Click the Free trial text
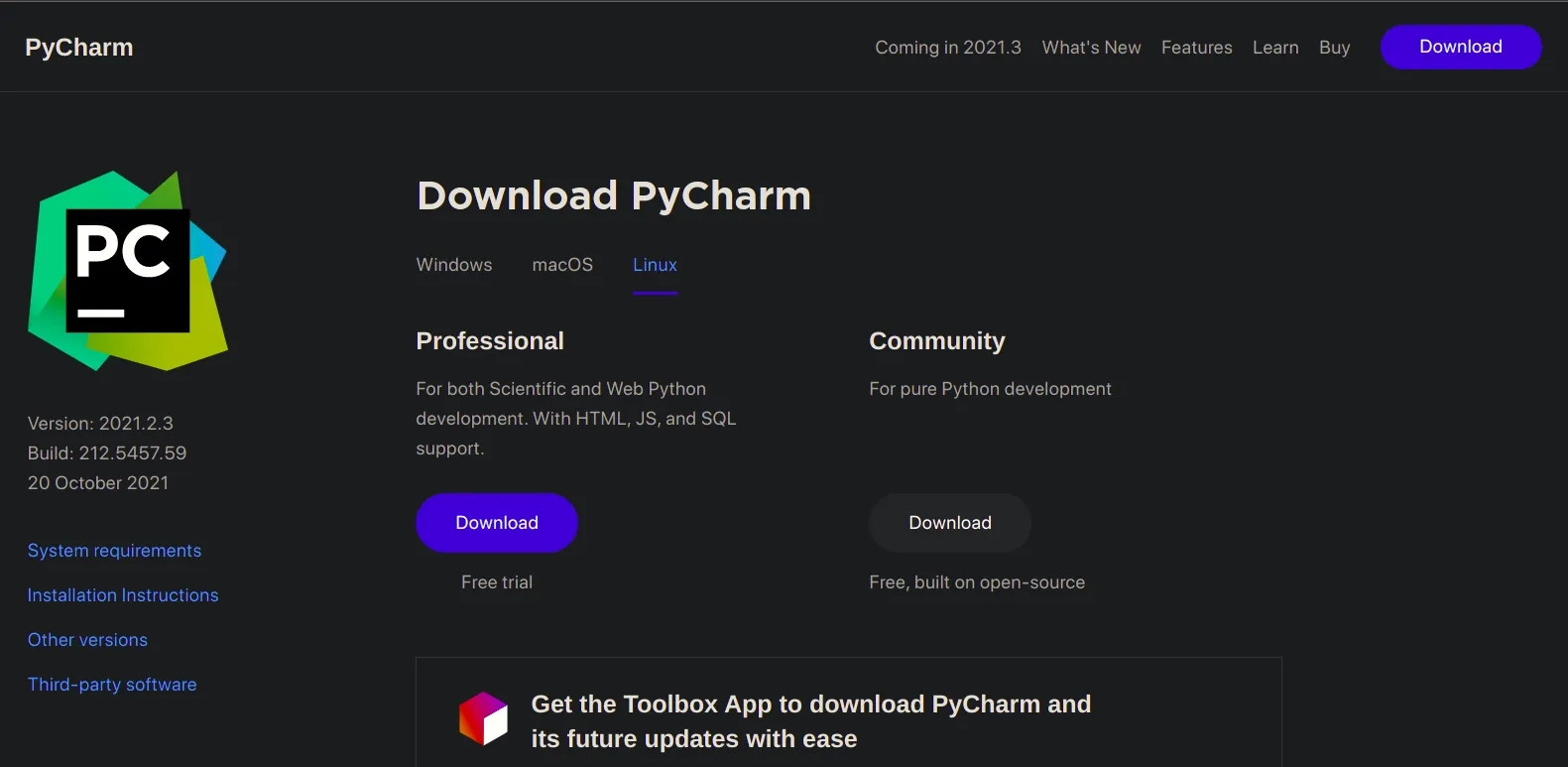 [497, 582]
